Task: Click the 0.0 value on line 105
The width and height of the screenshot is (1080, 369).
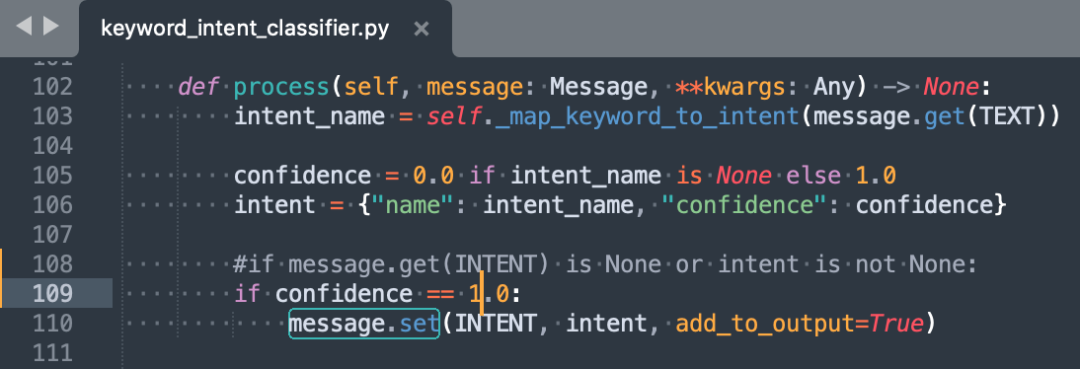Action: pyautogui.click(x=433, y=176)
